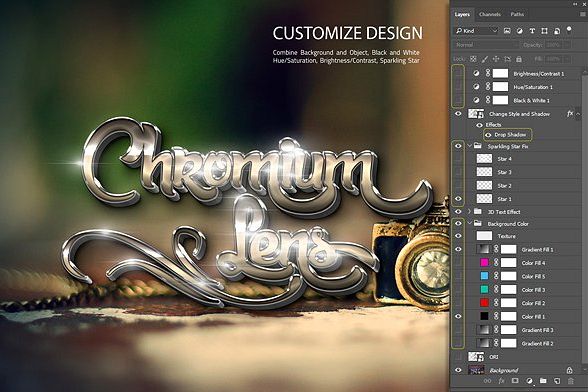Viewport: 588px width, 392px height.
Task: Hide the Sparkling Star Fix group
Action: point(458,146)
